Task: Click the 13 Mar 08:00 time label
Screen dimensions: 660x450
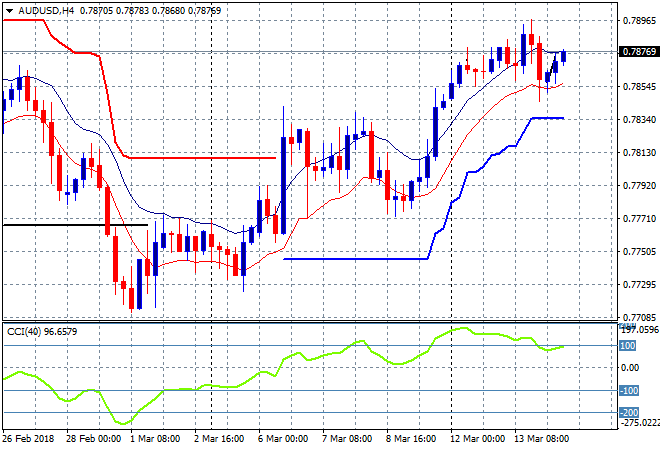Action: point(541,439)
